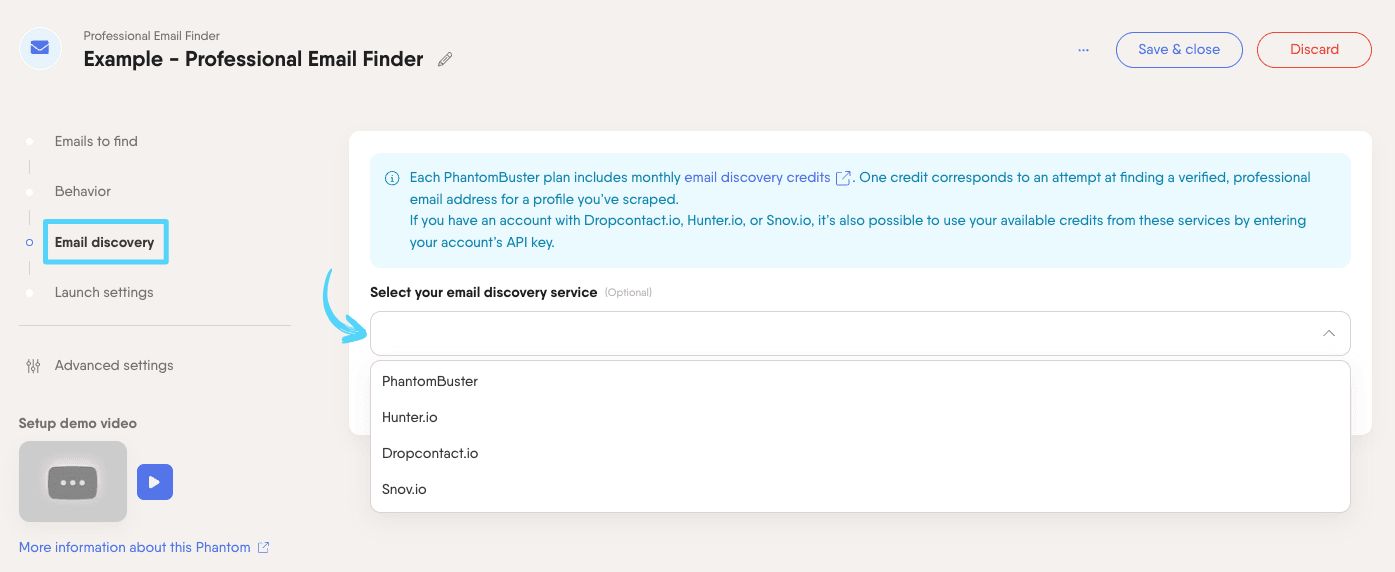Screen dimensions: 1395x572
Task: Go to the Launch settings step
Action: pyautogui.click(x=104, y=292)
